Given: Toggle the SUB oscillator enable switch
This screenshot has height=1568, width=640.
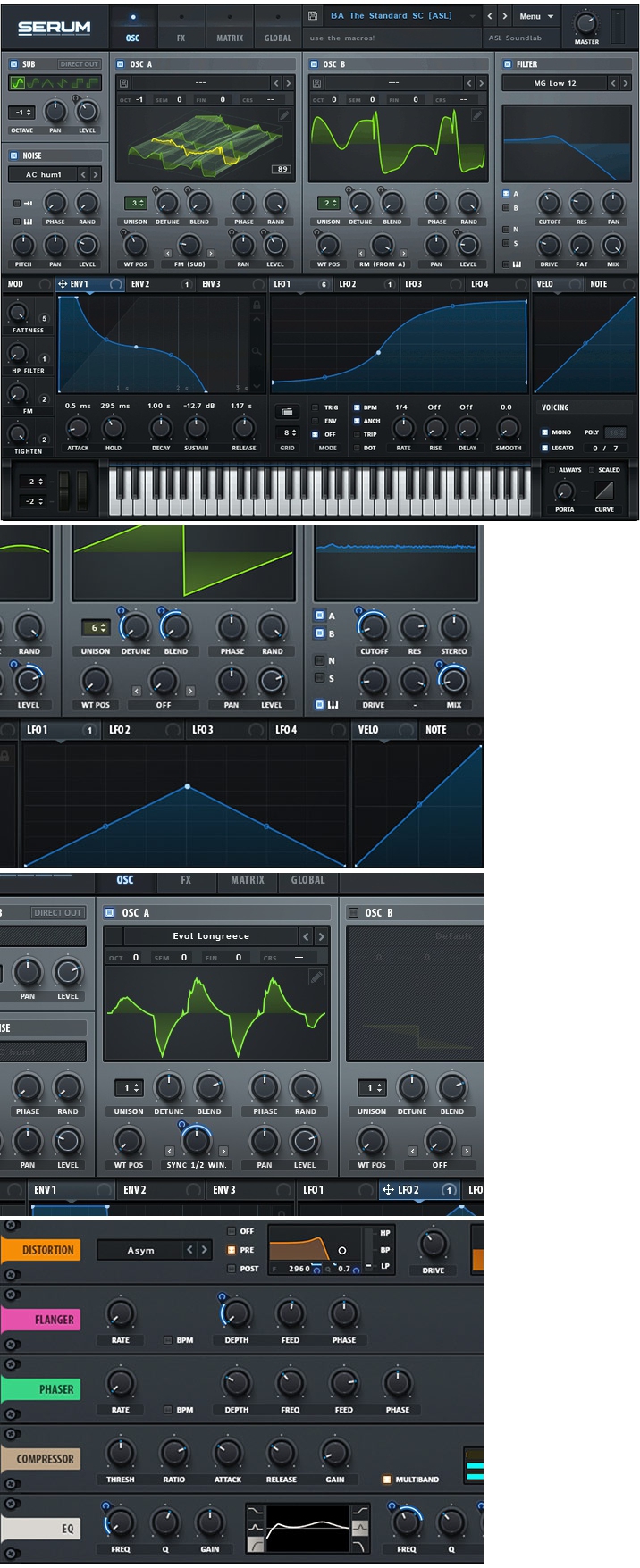Looking at the screenshot, I should [13, 64].
